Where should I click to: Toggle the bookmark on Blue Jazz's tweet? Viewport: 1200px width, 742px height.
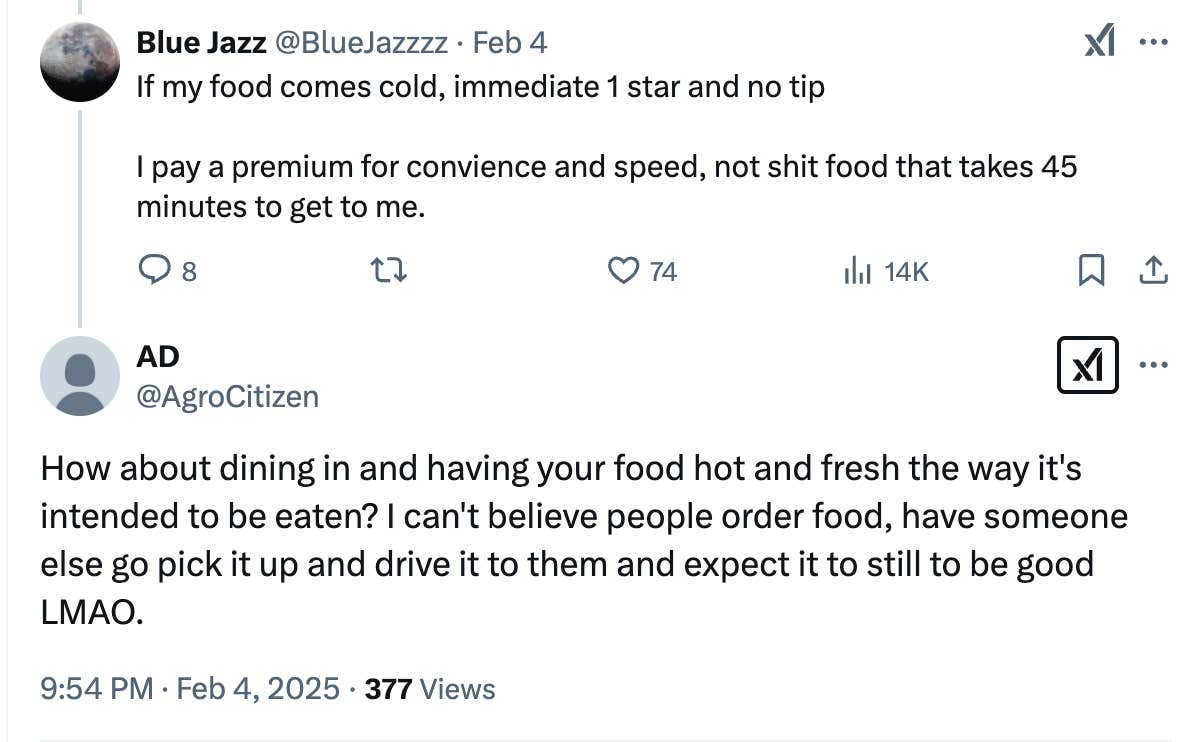[1093, 270]
